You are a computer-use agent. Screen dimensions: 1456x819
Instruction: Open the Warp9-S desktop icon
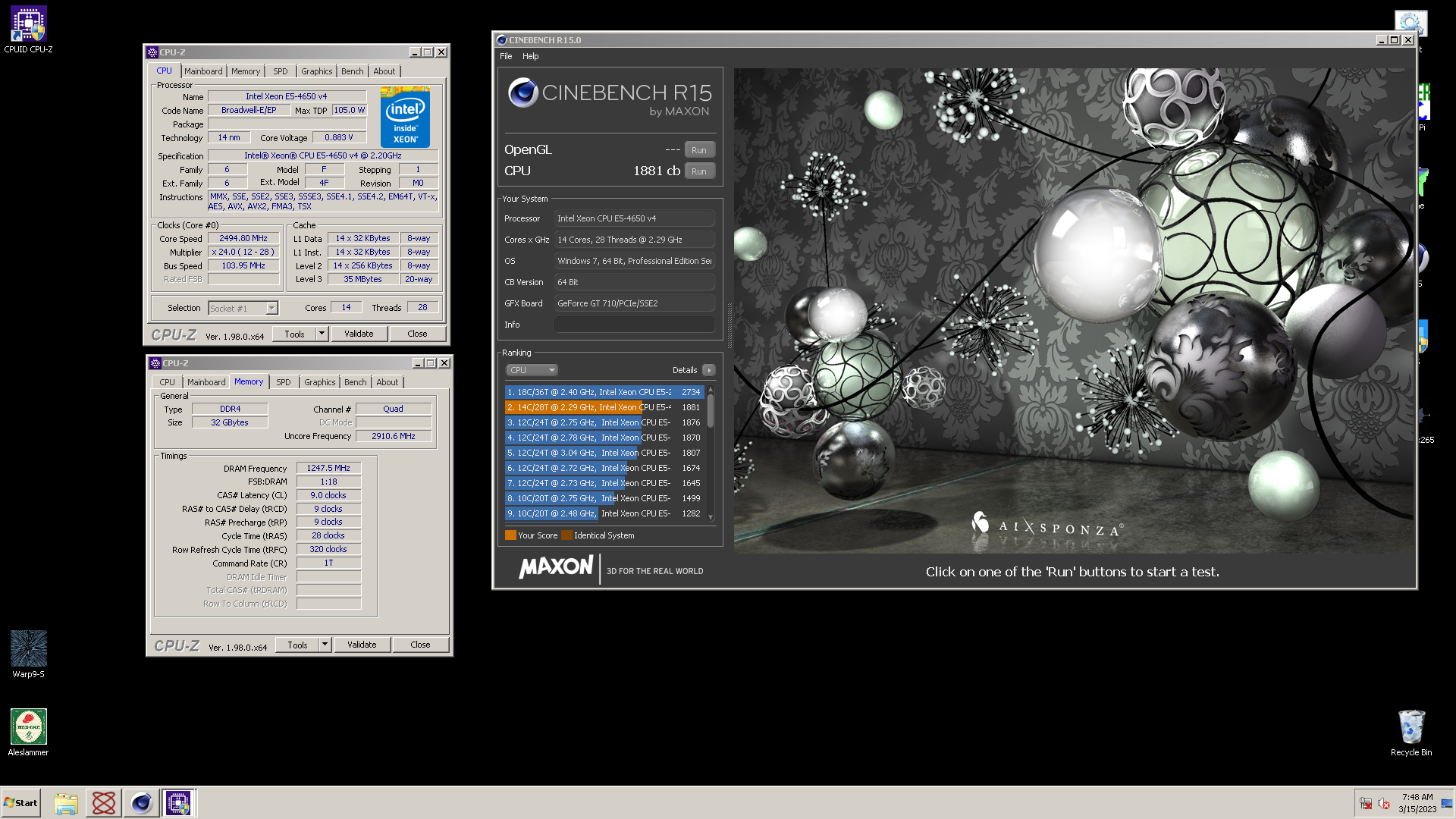[x=28, y=654]
